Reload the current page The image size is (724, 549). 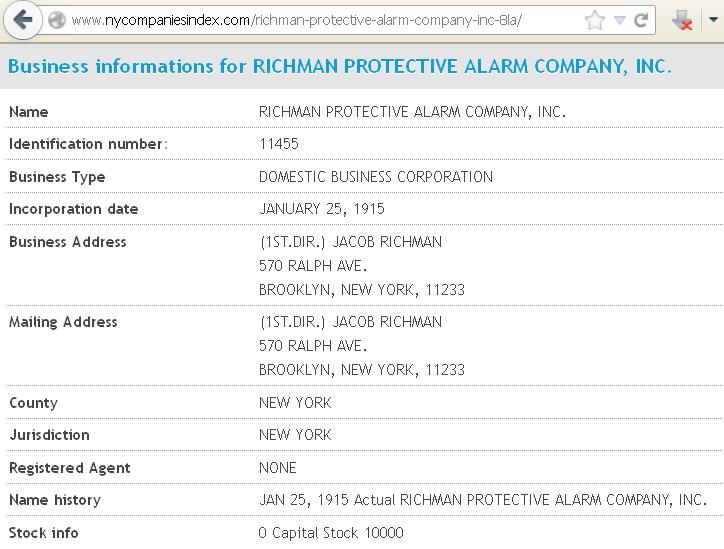[x=641, y=20]
